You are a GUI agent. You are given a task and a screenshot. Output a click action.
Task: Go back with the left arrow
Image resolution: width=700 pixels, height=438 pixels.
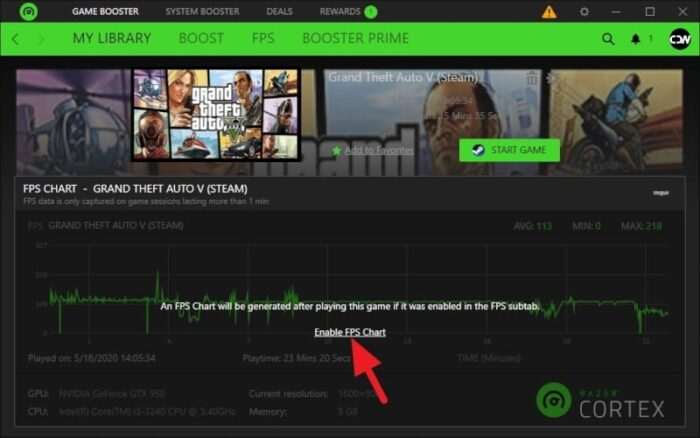tap(15, 39)
